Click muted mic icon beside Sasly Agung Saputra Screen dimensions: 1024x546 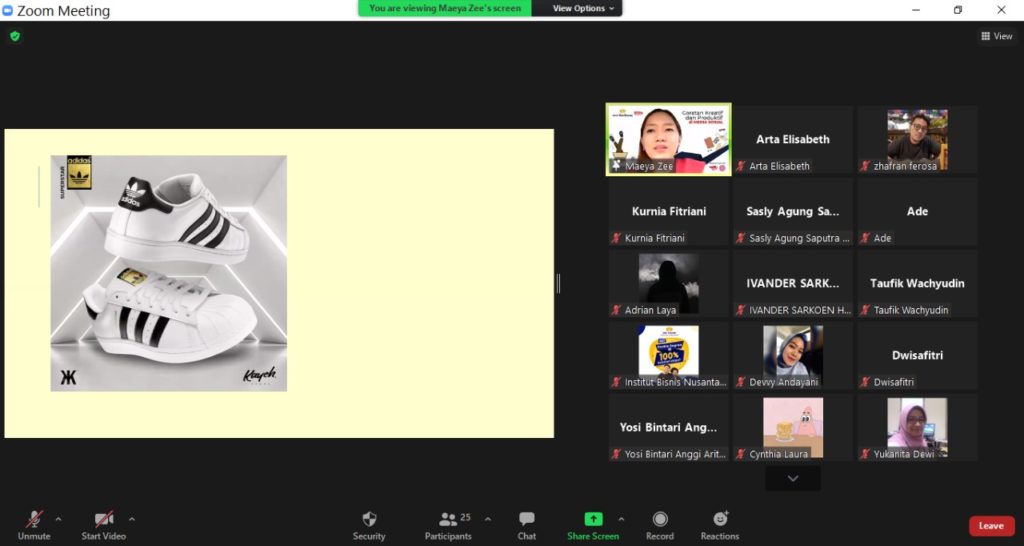coord(741,238)
